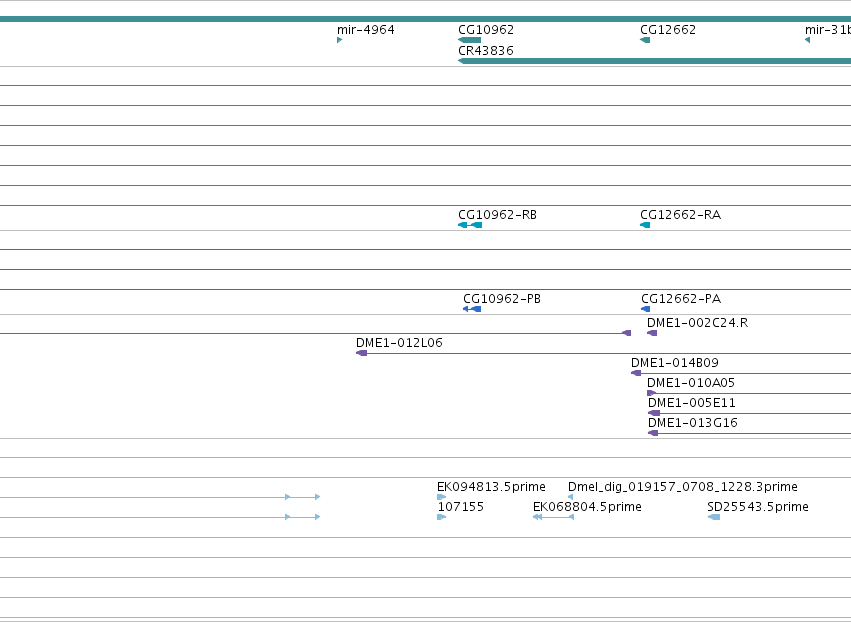Image resolution: width=851 pixels, height=622 pixels.
Task: Select the mir-4964 gene label
Action: pos(365,30)
